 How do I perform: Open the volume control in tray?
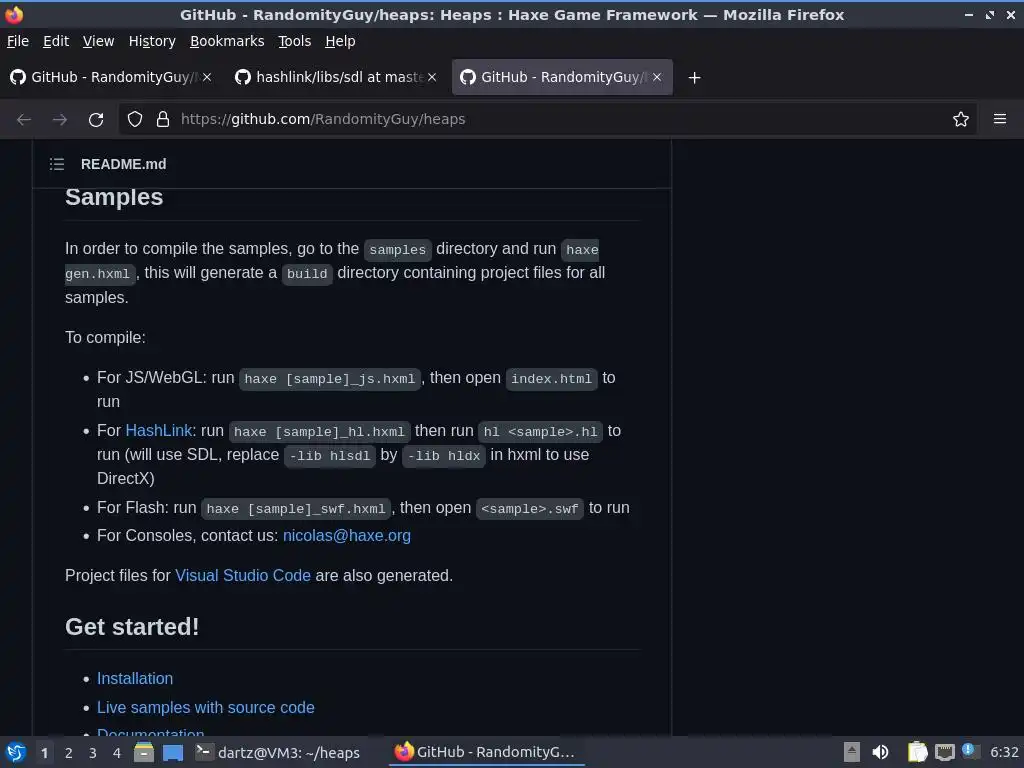880,752
